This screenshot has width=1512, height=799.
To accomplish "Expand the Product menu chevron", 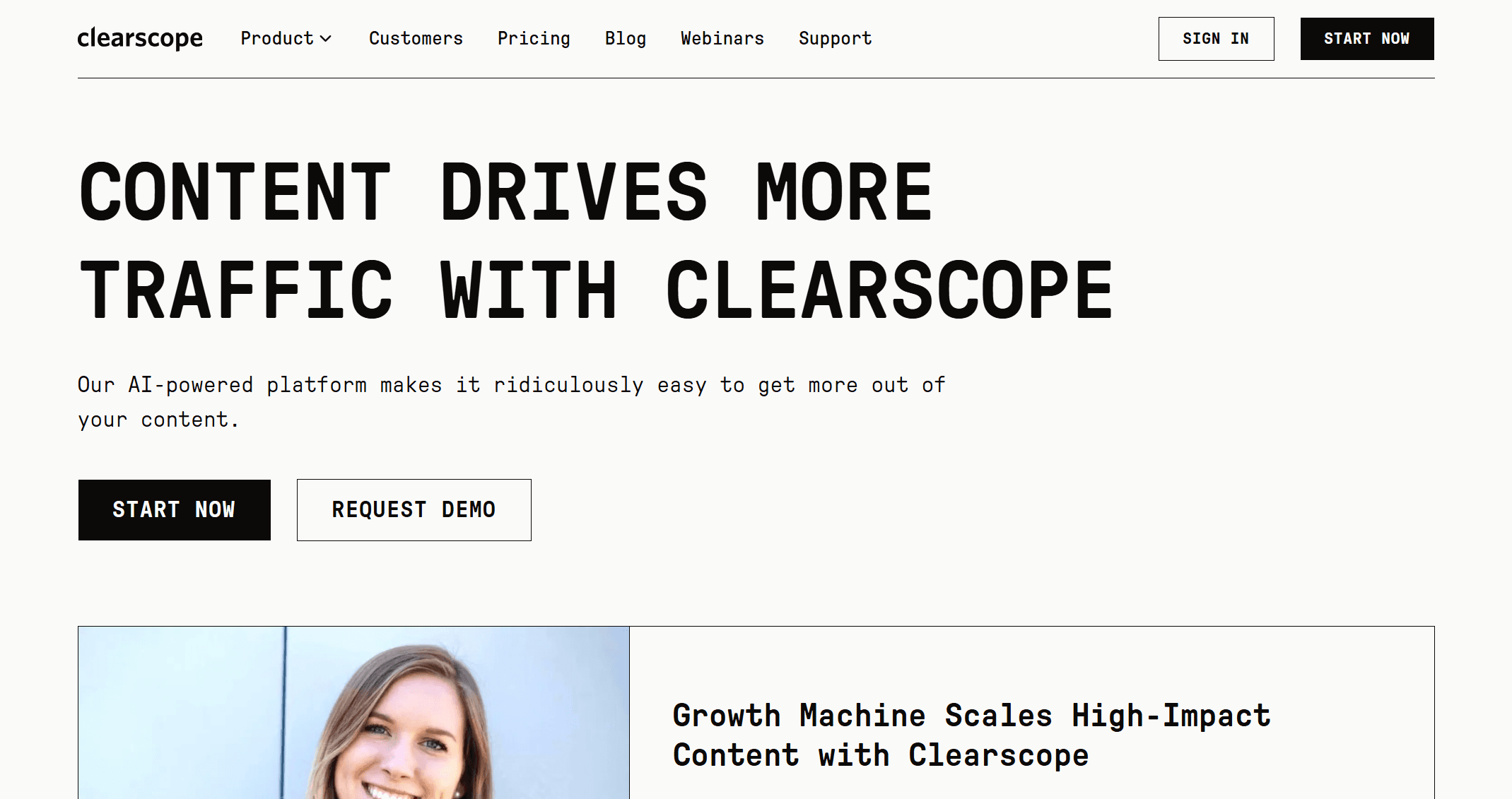I will [326, 40].
